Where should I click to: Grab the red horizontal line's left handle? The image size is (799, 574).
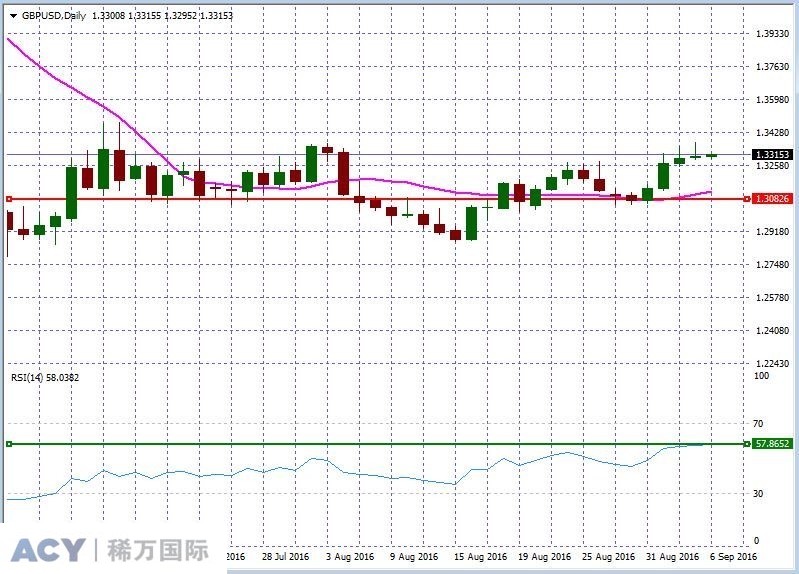9,199
